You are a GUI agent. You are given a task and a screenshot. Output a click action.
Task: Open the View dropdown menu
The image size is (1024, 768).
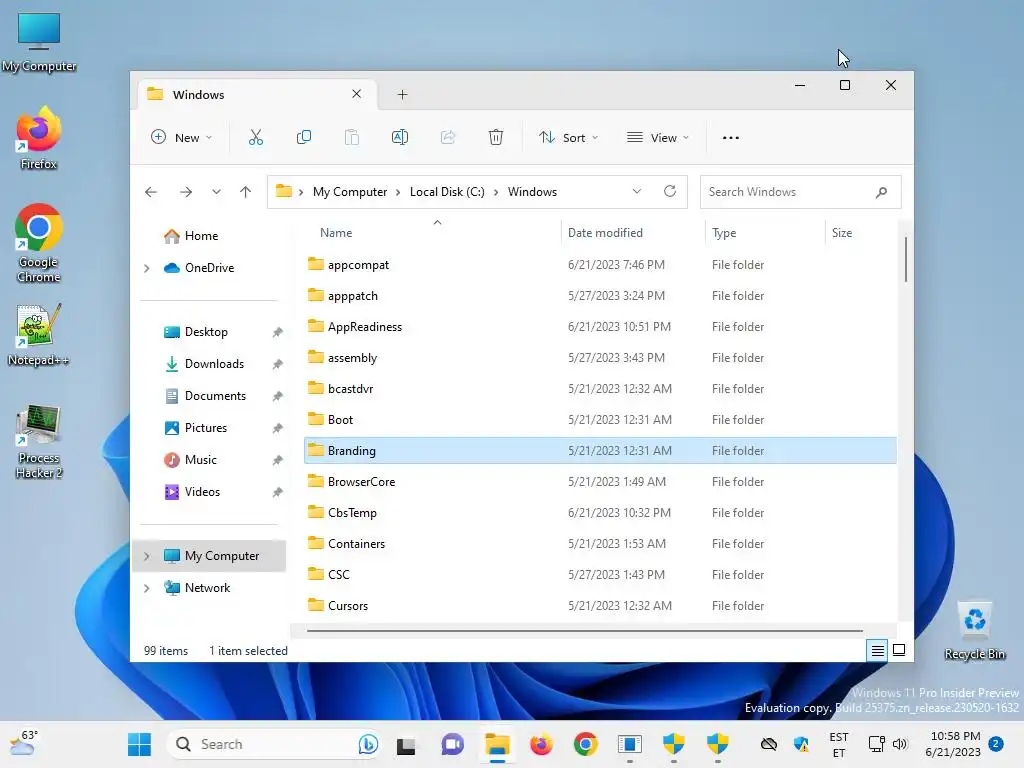(x=658, y=137)
